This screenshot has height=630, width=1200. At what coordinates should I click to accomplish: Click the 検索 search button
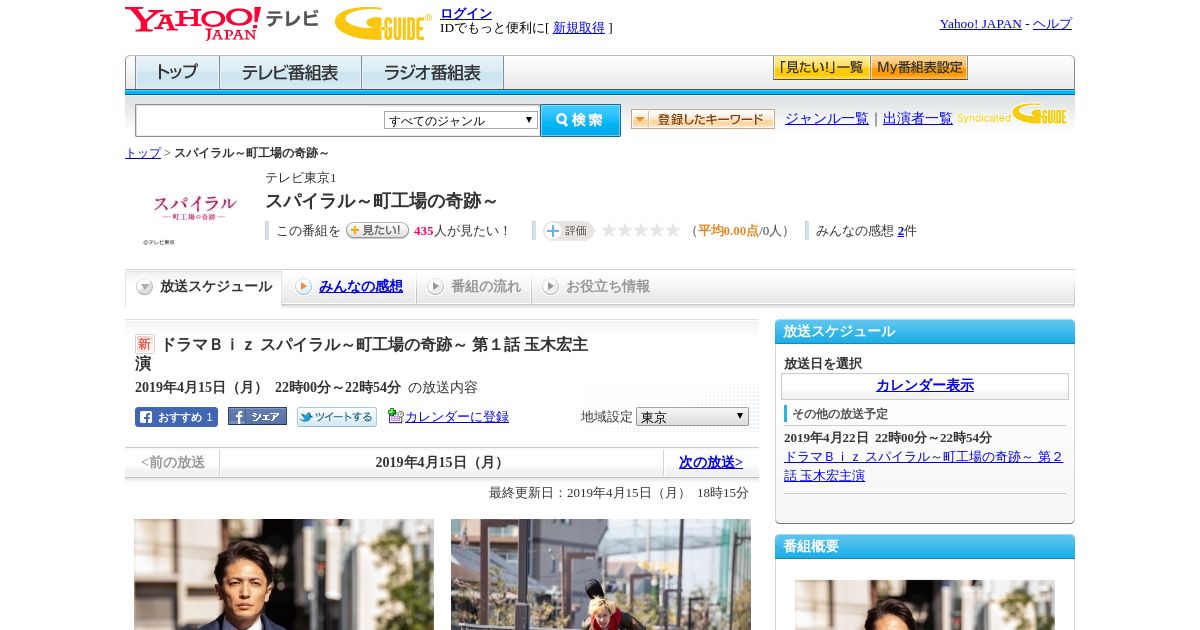pyautogui.click(x=580, y=120)
